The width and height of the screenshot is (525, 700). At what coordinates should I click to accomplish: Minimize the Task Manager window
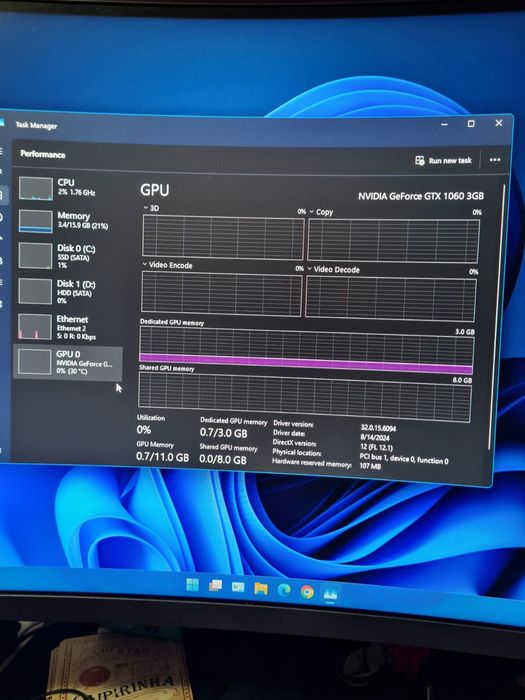(x=444, y=125)
